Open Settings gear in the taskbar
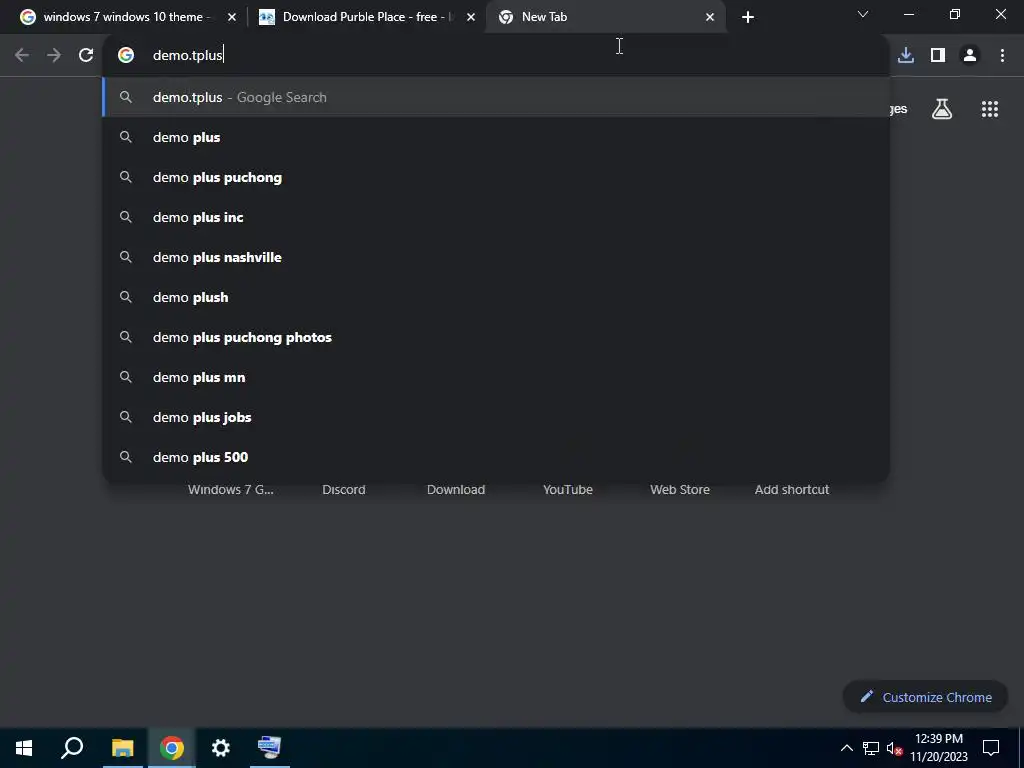This screenshot has width=1024, height=768. tap(221, 748)
